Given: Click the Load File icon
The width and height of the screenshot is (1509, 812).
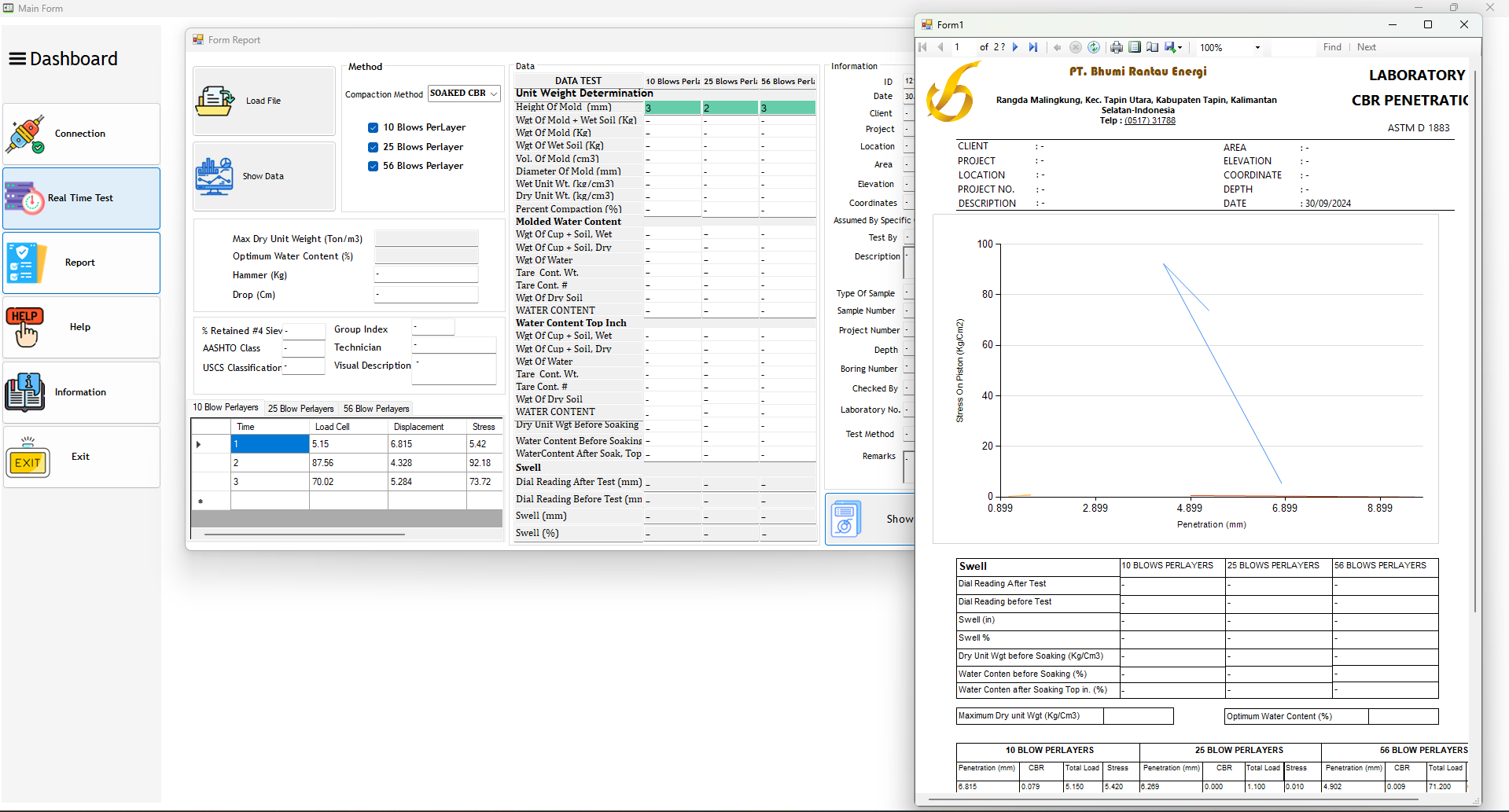Looking at the screenshot, I should coord(215,100).
